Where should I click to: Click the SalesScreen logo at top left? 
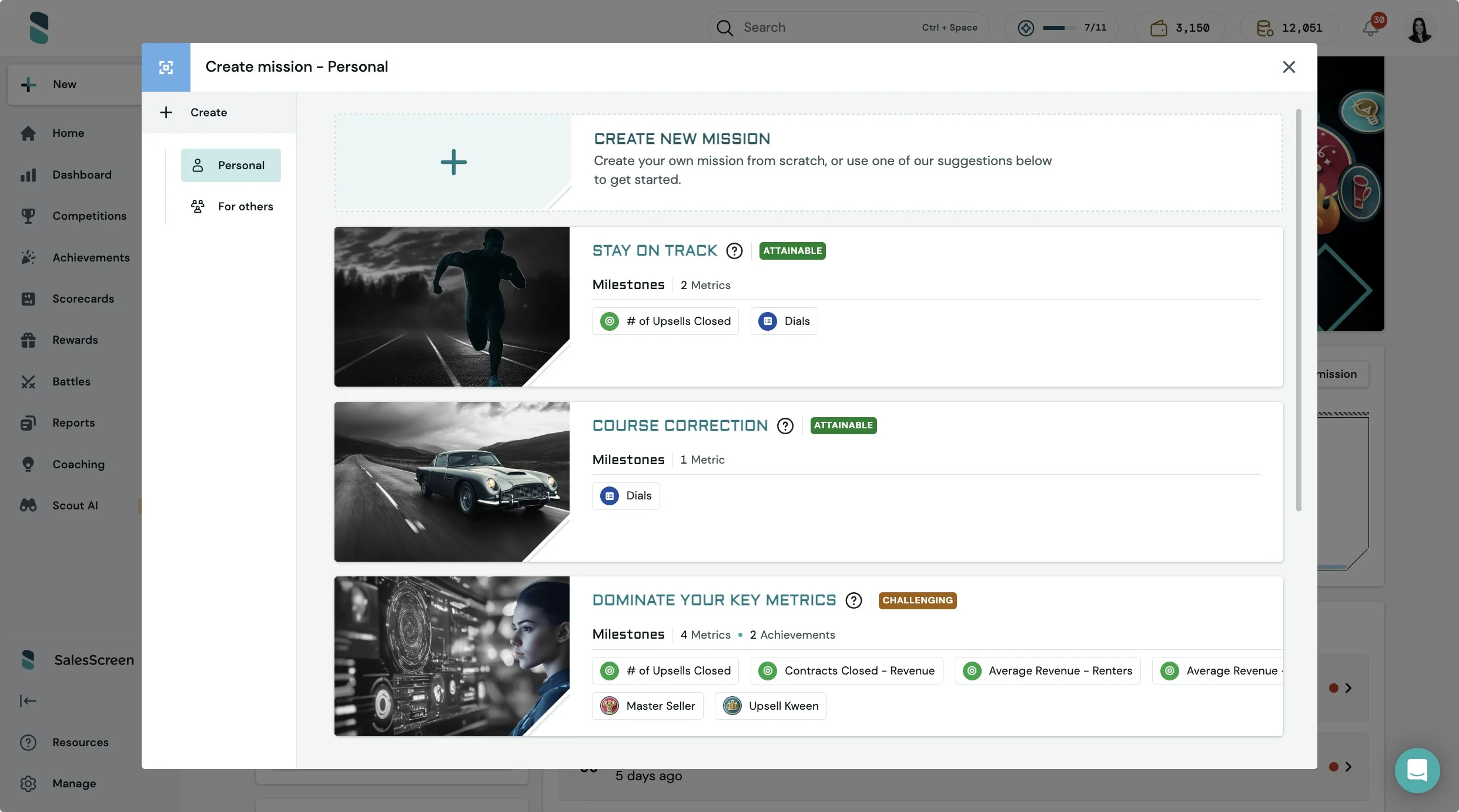tap(39, 28)
